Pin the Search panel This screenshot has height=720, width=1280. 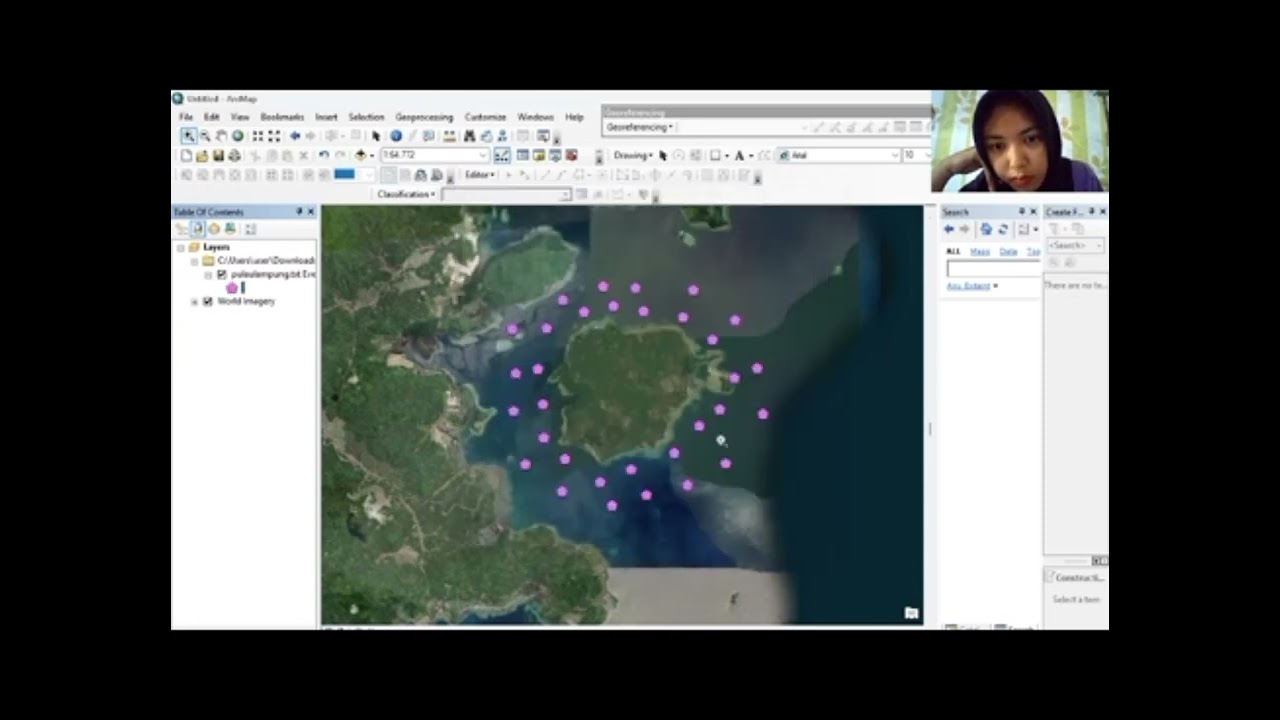[x=1022, y=212]
